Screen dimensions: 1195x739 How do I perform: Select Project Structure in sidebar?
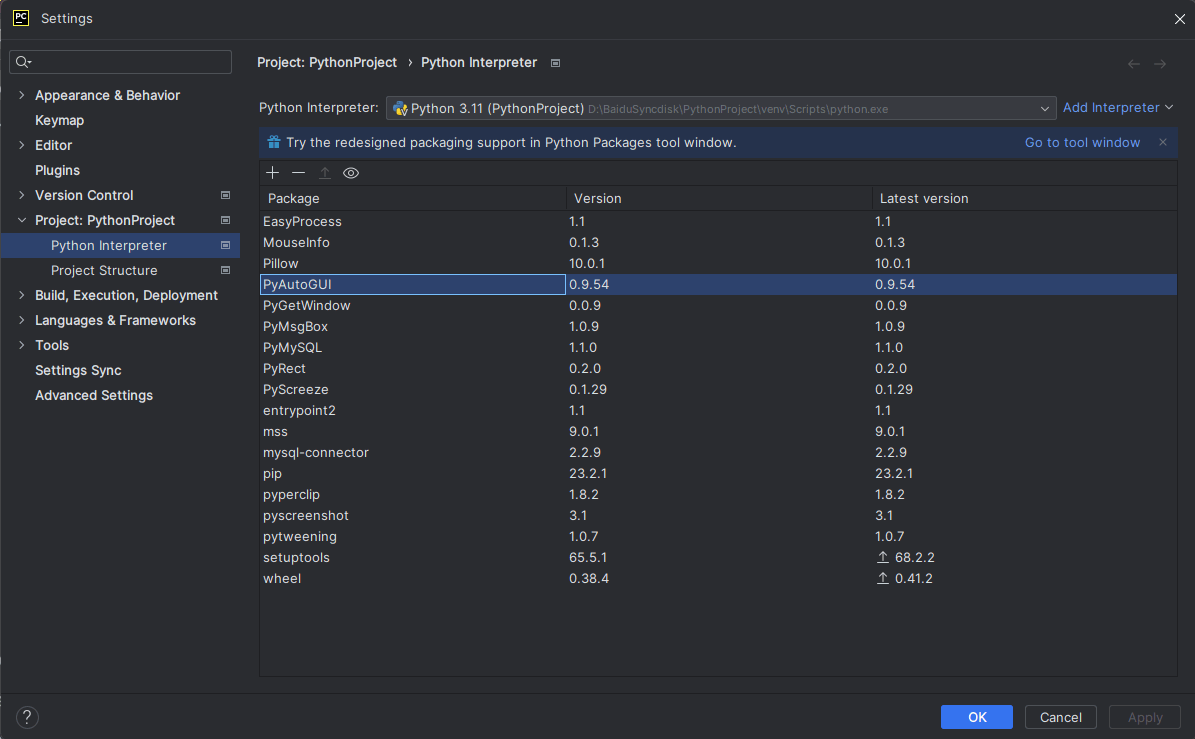pyautogui.click(x=104, y=270)
